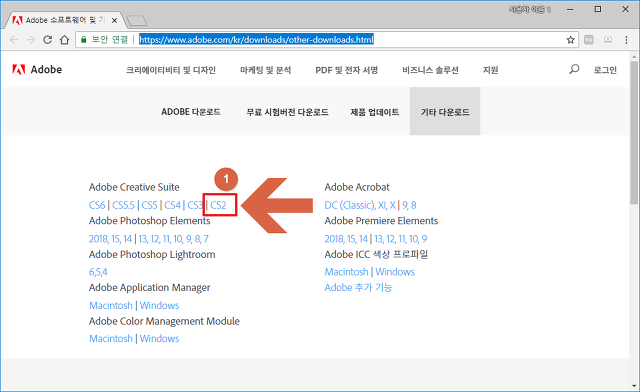Close the Adobe browser tab
The height and width of the screenshot is (392, 640).
(x=115, y=20)
